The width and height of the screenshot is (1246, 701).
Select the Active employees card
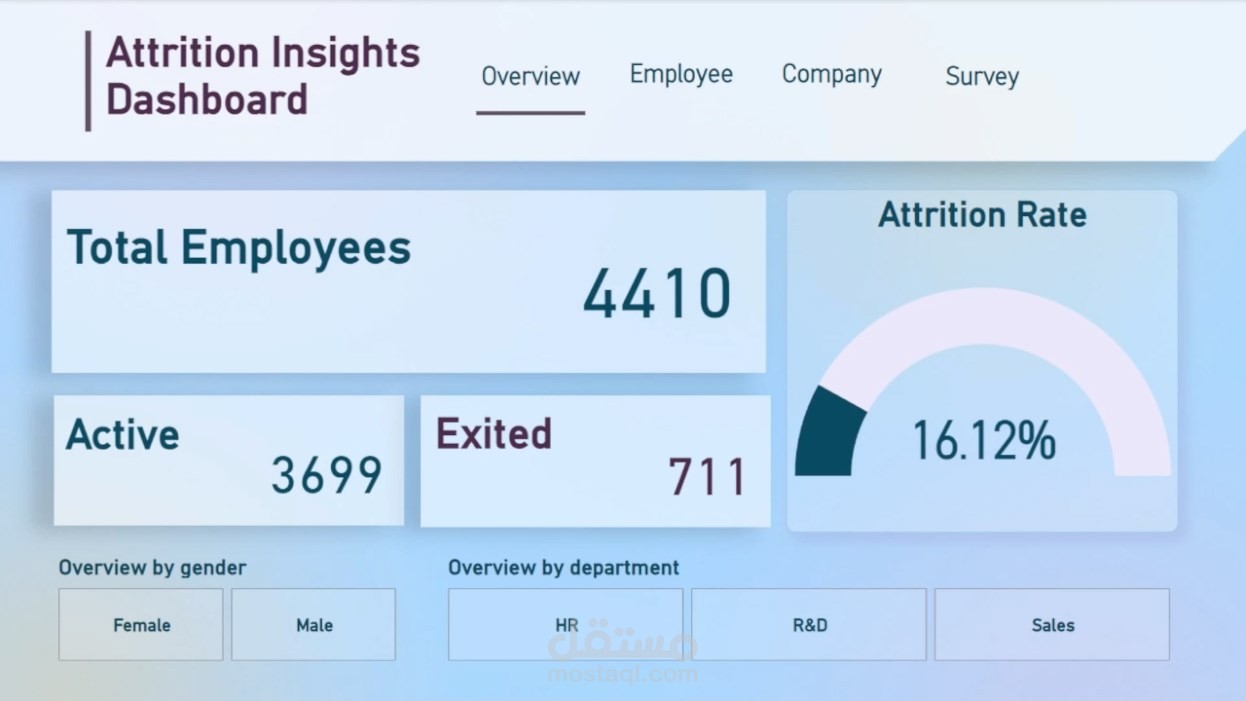[x=228, y=460]
